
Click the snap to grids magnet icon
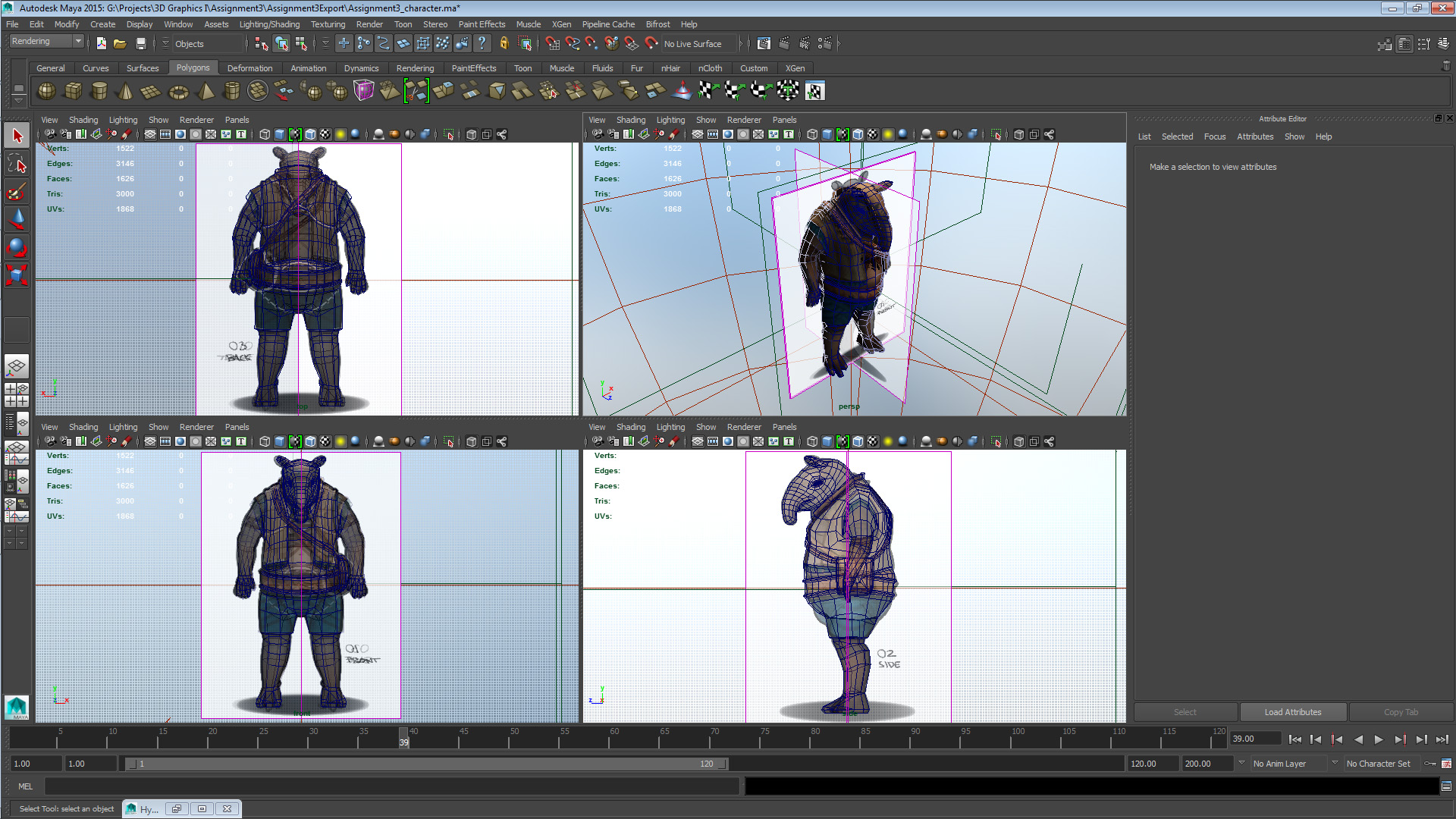pyautogui.click(x=553, y=44)
